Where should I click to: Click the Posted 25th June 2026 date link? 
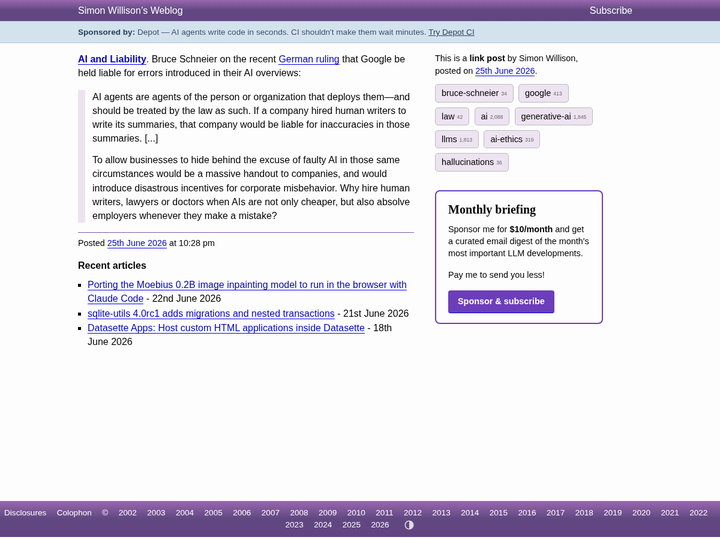[x=137, y=243]
